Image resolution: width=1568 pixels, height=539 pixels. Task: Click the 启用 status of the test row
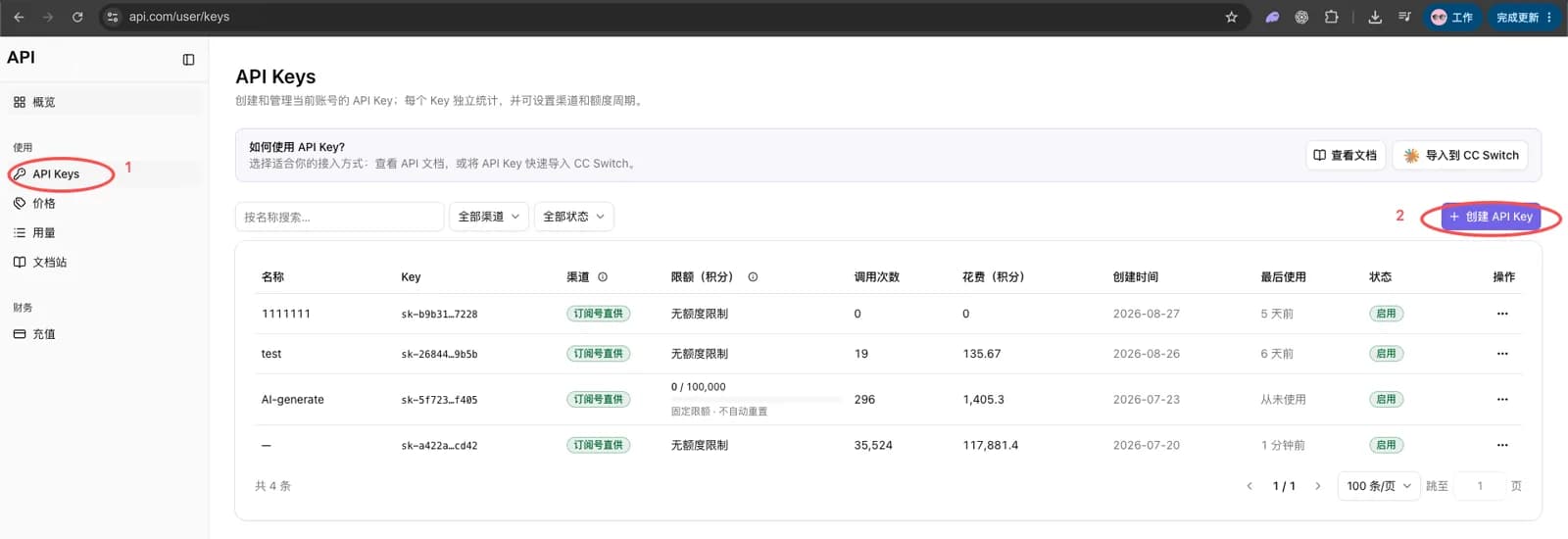[1386, 354]
